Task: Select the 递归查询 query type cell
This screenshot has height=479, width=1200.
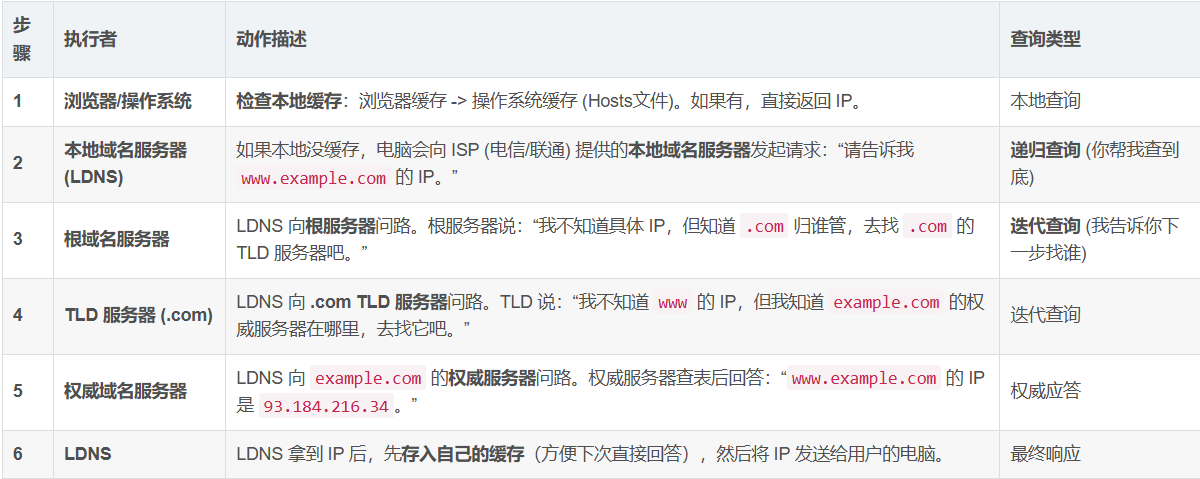Action: click(1045, 151)
